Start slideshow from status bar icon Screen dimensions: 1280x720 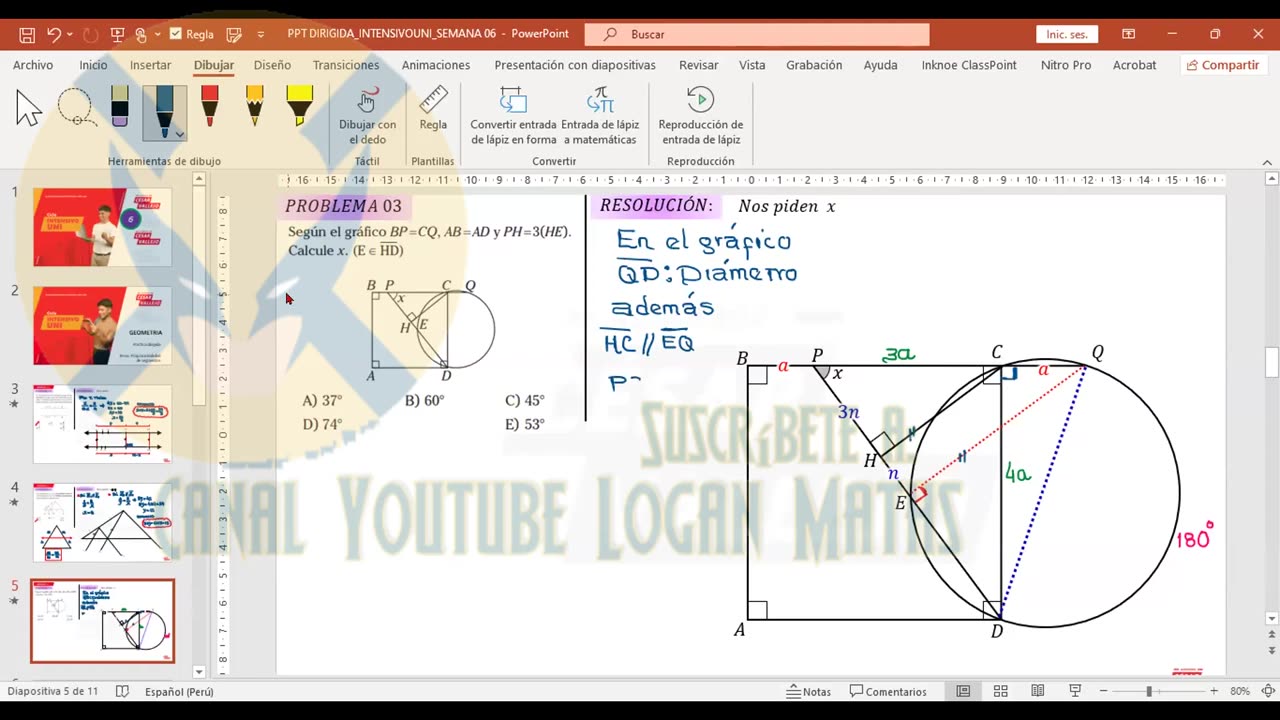tap(1075, 691)
